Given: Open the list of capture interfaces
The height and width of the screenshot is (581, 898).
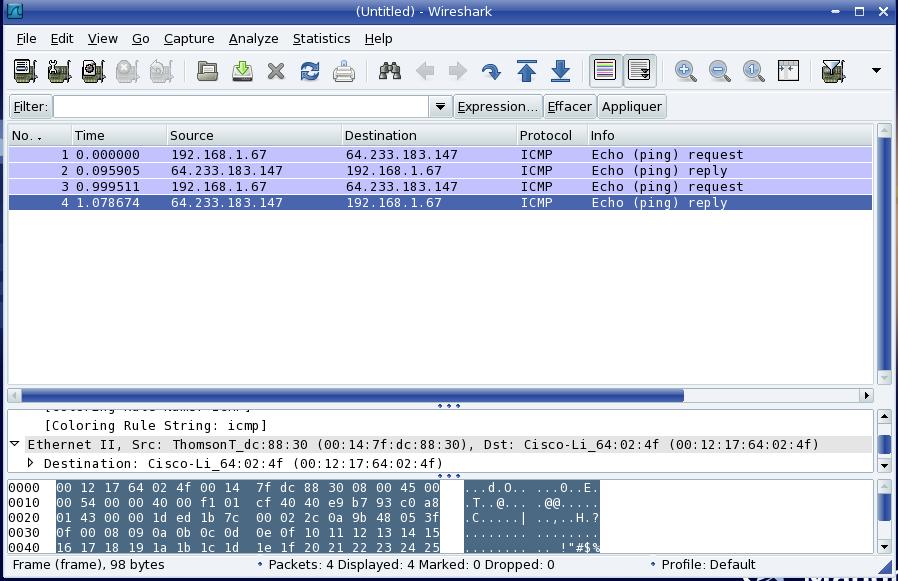Looking at the screenshot, I should [x=25, y=71].
